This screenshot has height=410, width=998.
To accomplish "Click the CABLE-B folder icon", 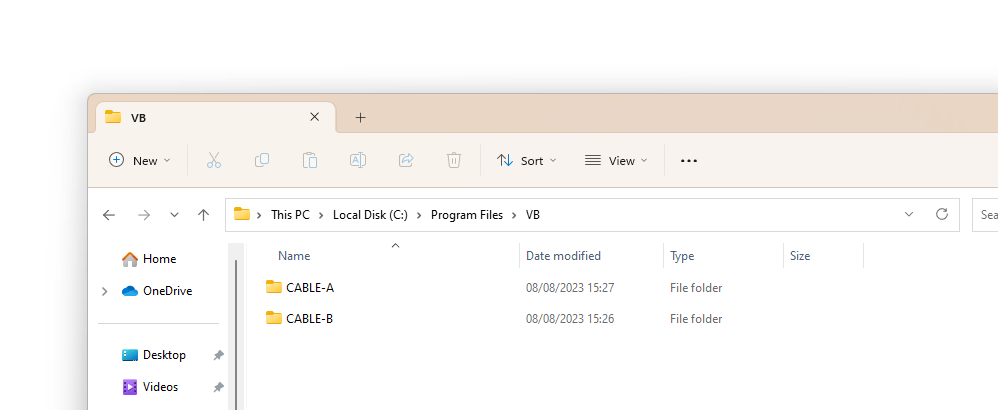I will point(274,318).
